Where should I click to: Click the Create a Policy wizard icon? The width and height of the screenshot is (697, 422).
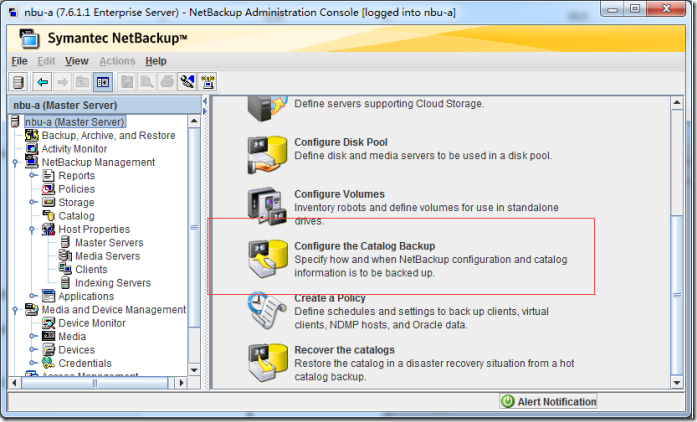click(x=267, y=310)
